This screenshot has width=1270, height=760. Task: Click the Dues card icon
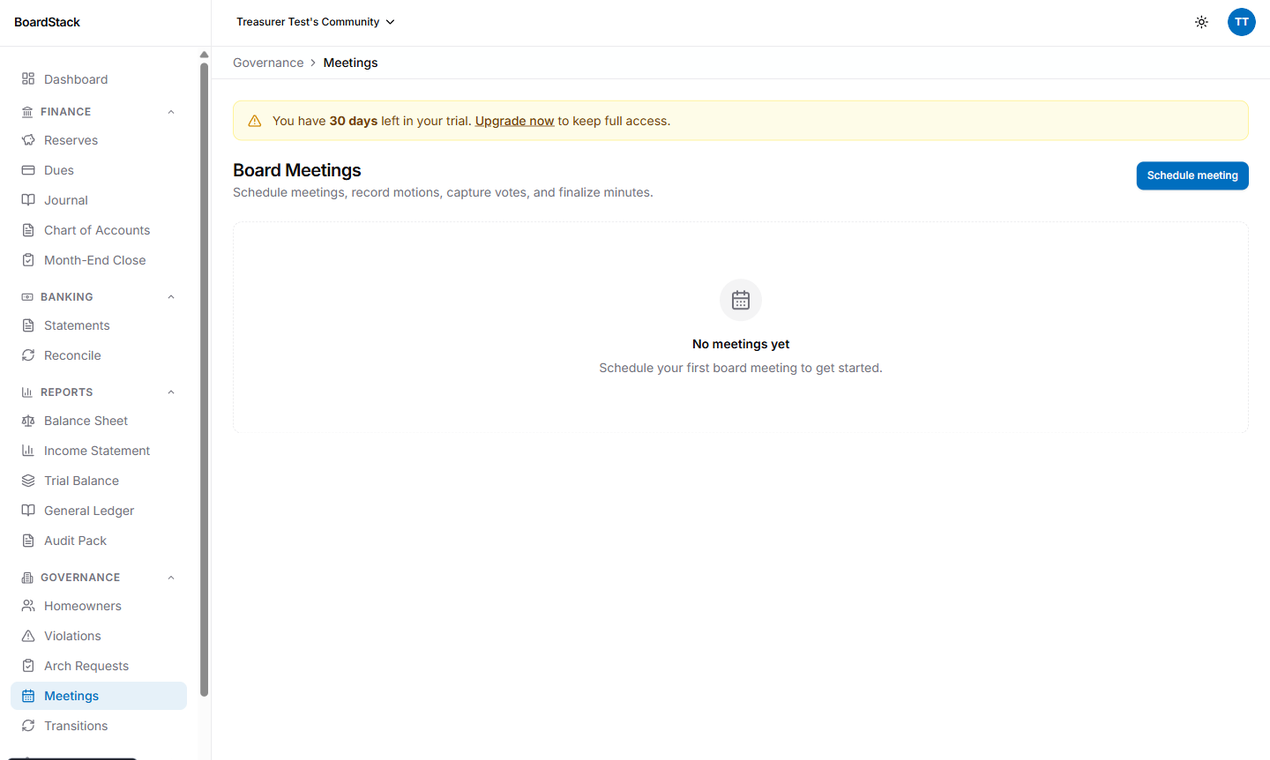click(28, 170)
